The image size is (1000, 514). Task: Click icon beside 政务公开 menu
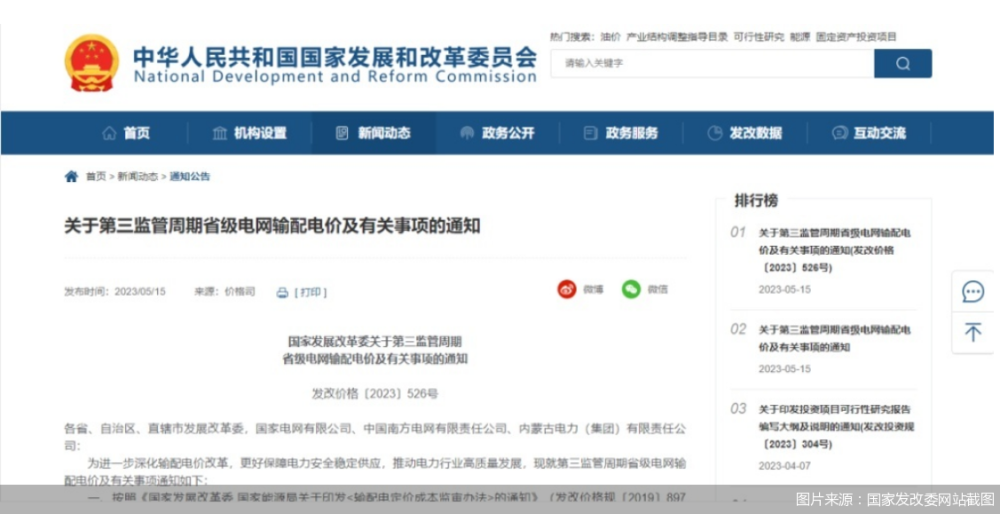click(x=467, y=133)
